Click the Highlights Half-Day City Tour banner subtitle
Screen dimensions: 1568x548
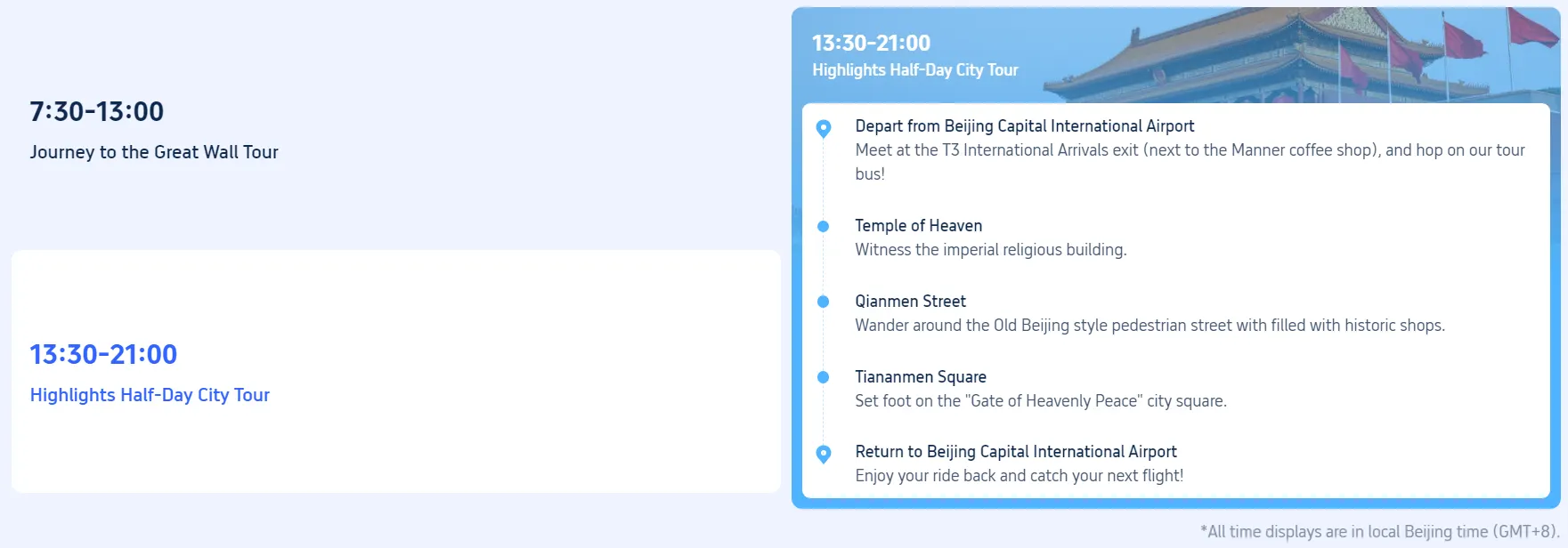[x=915, y=69]
